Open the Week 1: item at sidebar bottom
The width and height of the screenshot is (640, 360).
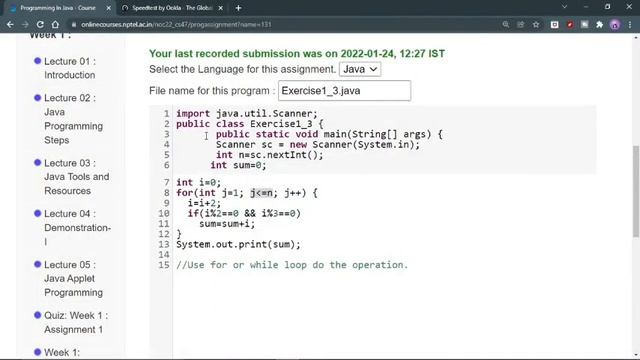pyautogui.click(x=62, y=352)
